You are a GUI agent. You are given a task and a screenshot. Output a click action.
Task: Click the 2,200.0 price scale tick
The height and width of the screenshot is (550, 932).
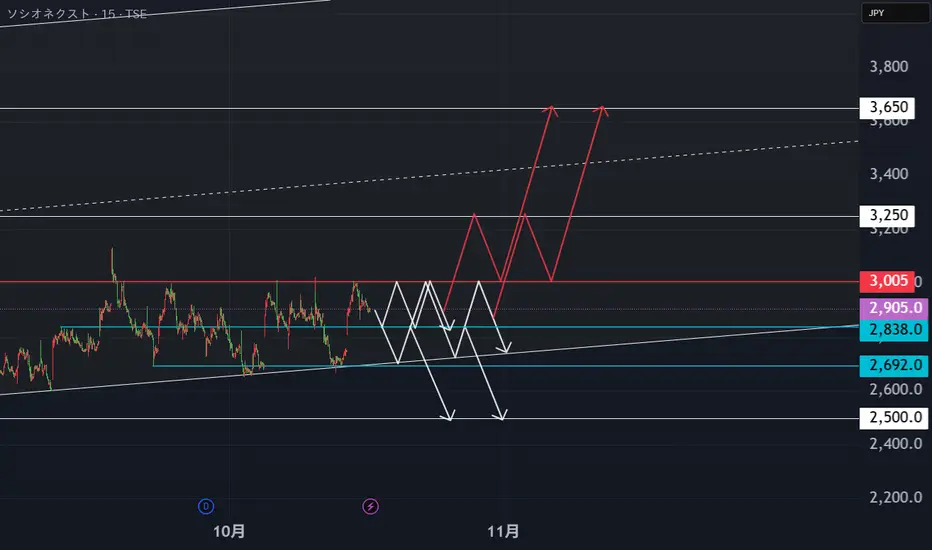896,497
